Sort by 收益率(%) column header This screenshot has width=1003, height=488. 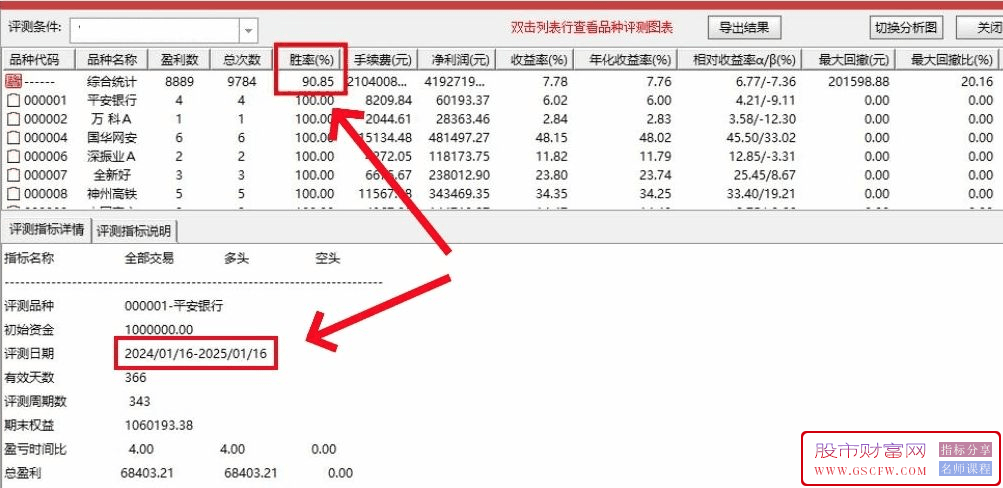pyautogui.click(x=533, y=60)
